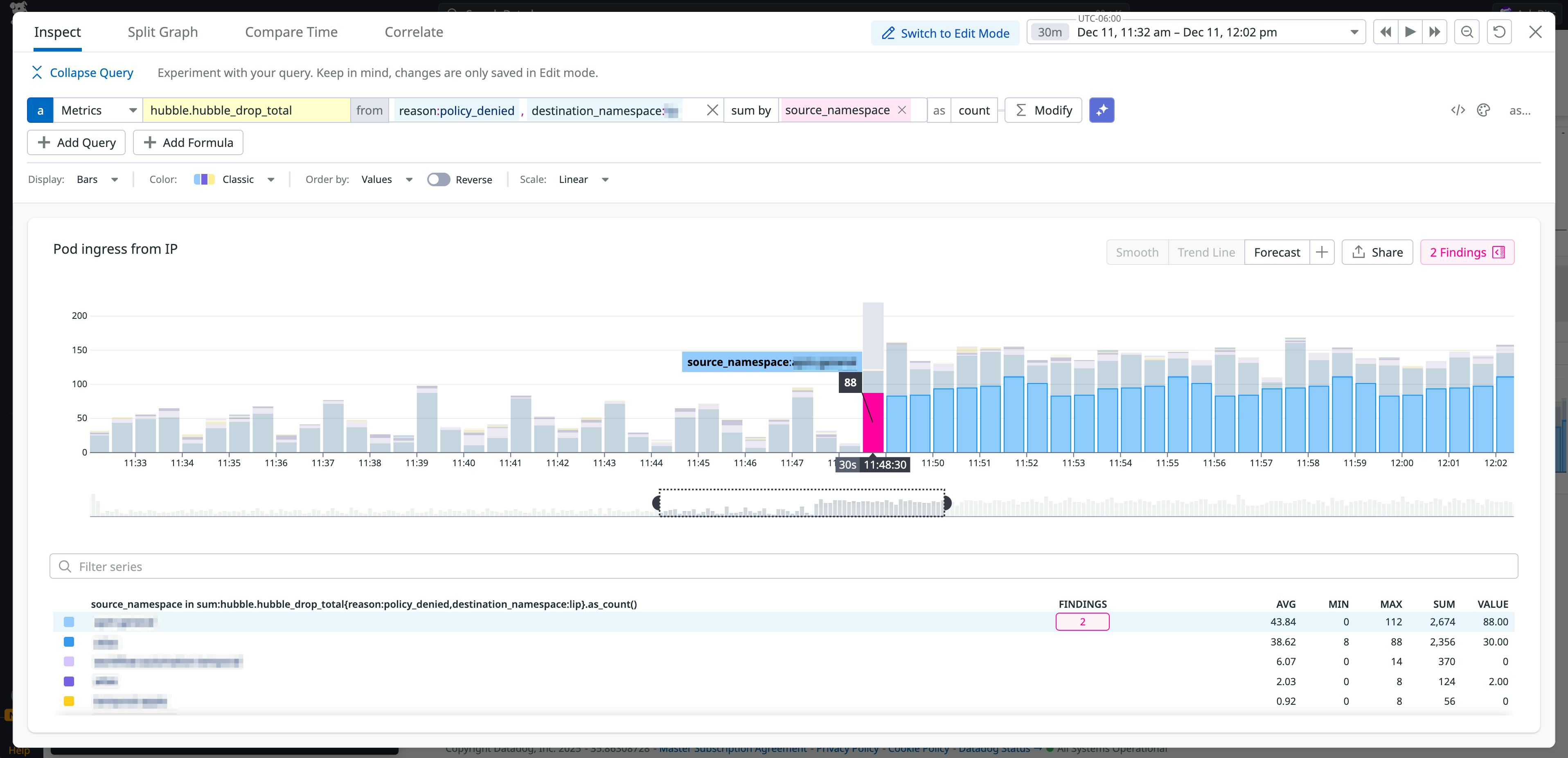Open the graph color palette icon
The width and height of the screenshot is (1568, 758).
(1484, 110)
